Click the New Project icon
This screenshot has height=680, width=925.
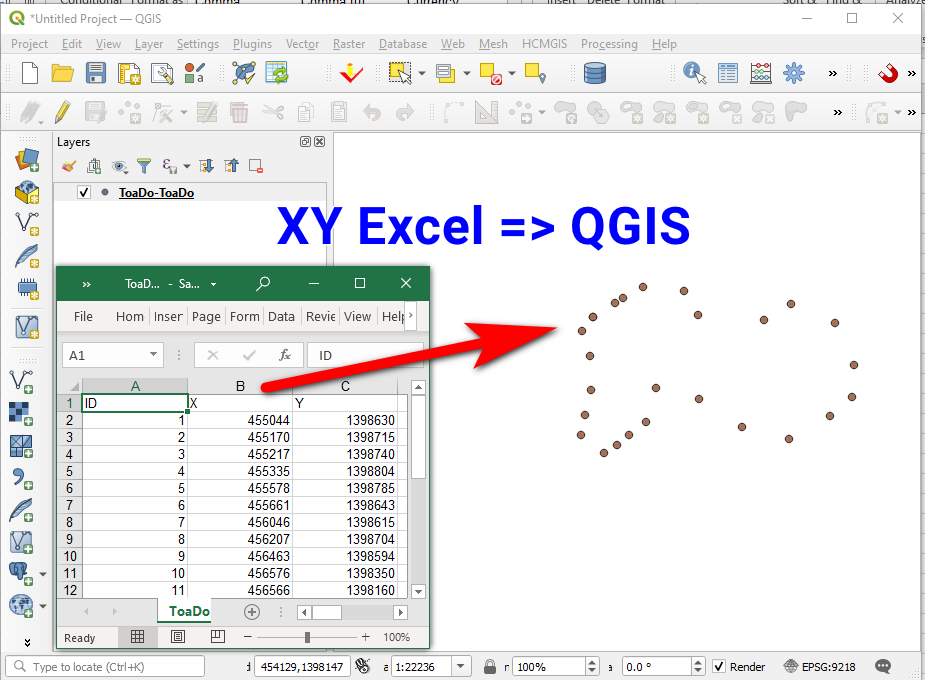tap(29, 73)
